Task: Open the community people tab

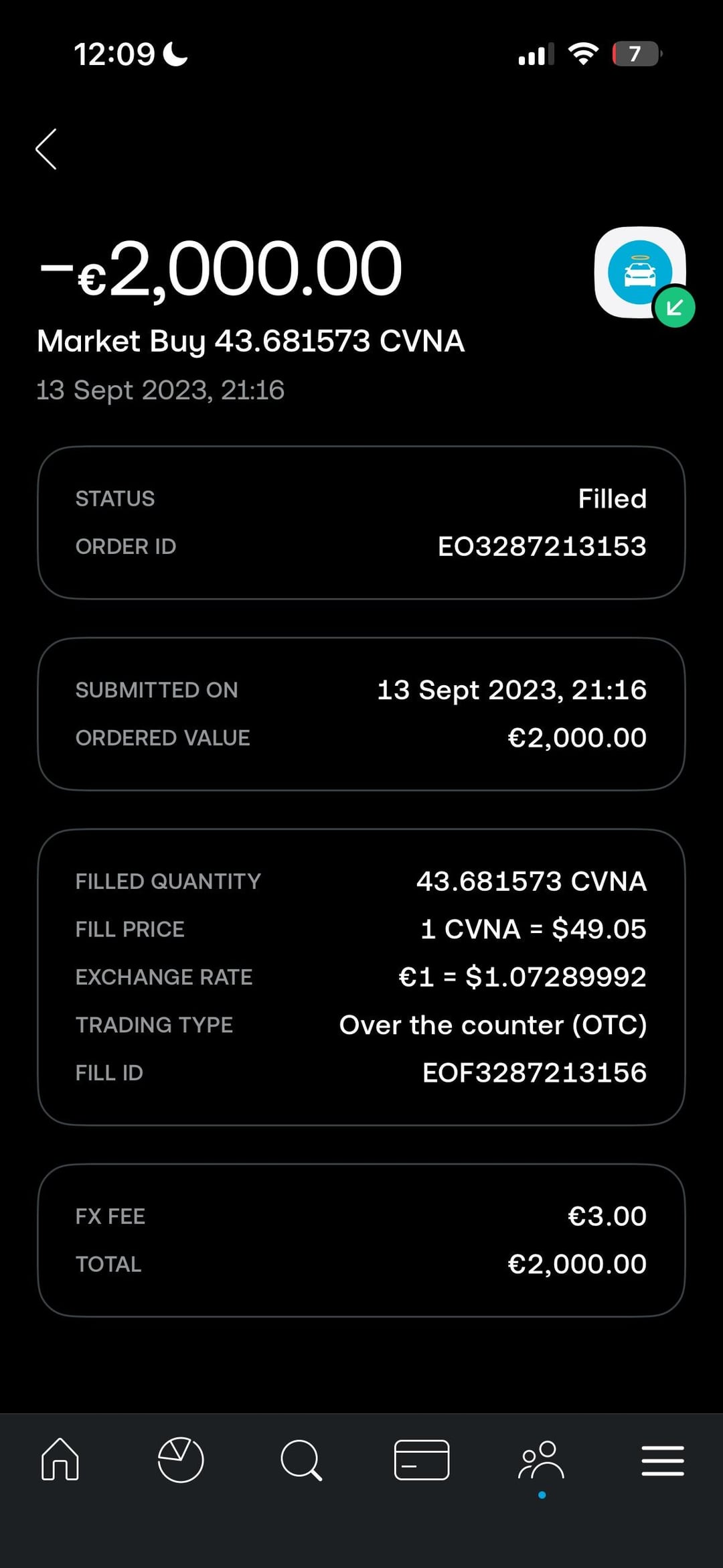Action: [542, 1460]
